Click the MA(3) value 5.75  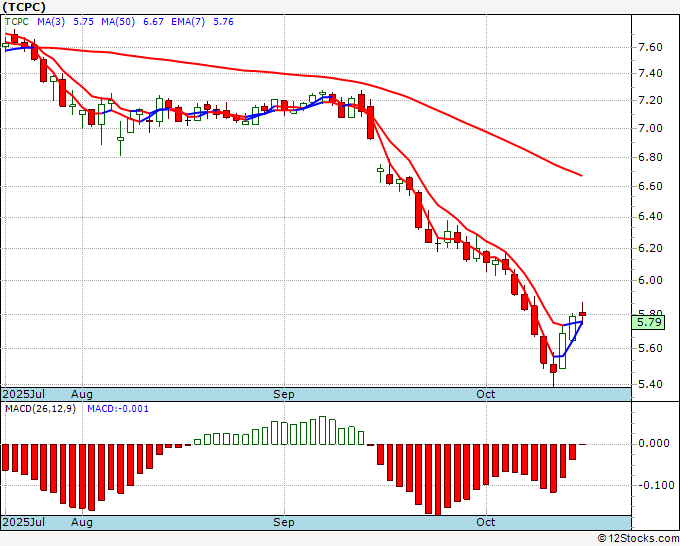tap(83, 21)
